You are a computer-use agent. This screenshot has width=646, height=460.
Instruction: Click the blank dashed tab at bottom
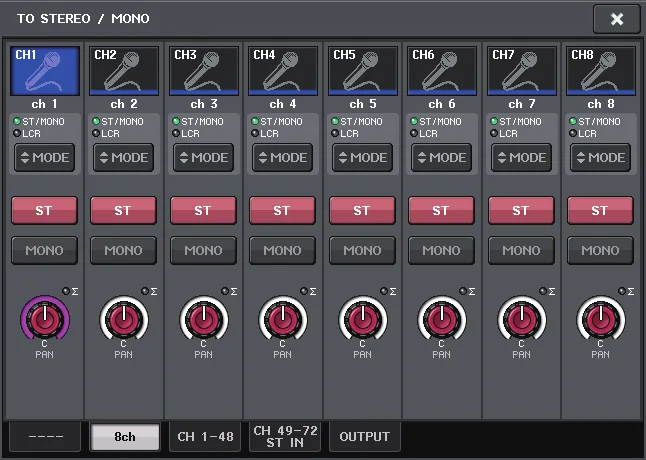point(45,437)
